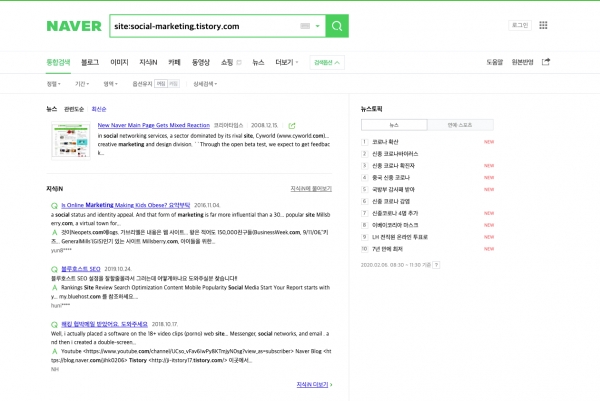Click the NAVER logo
This screenshot has height=401, width=600.
(74, 26)
